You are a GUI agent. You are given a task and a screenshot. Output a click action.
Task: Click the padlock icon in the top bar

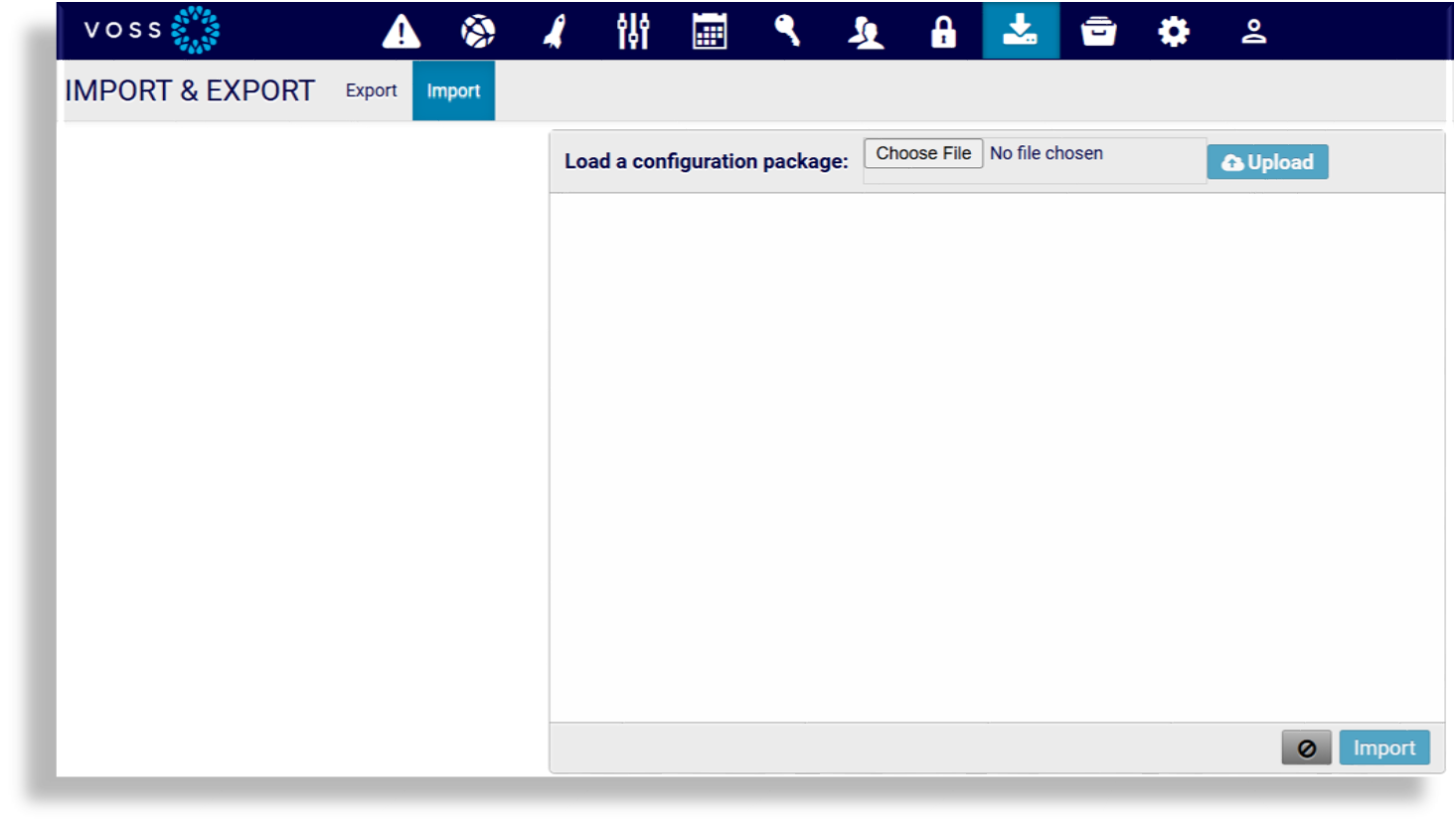pos(943,32)
